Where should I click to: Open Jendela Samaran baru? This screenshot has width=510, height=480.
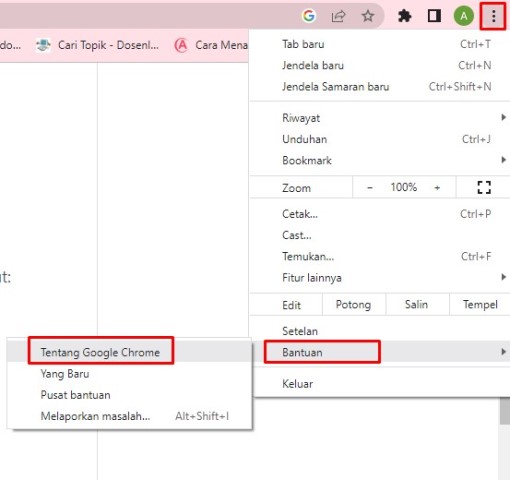[380, 87]
